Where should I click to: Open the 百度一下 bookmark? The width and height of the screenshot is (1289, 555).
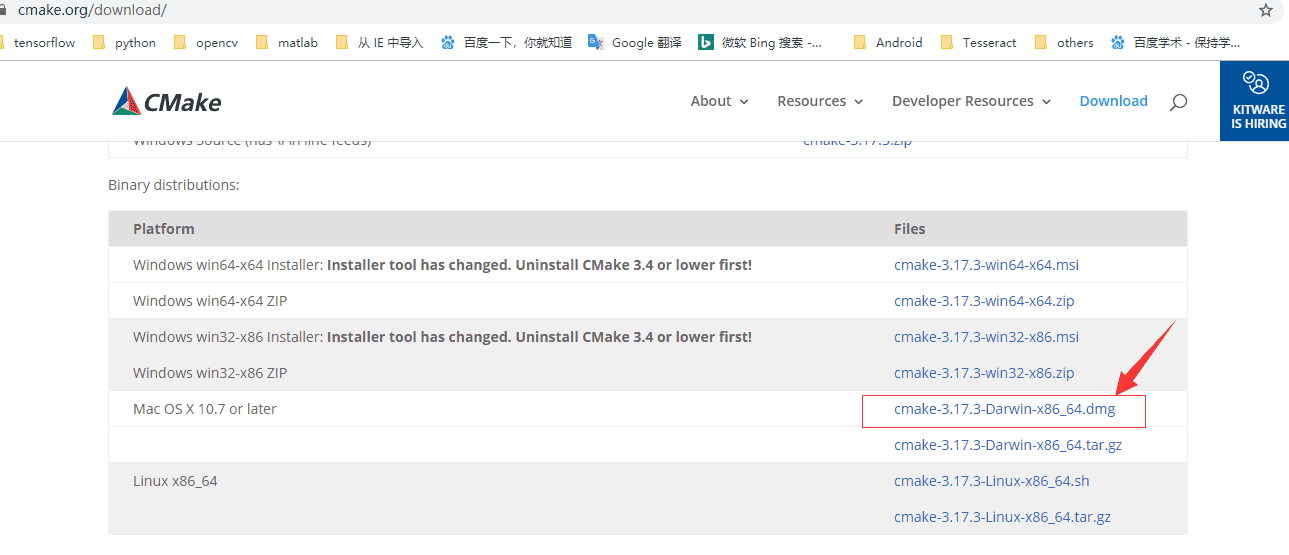506,42
